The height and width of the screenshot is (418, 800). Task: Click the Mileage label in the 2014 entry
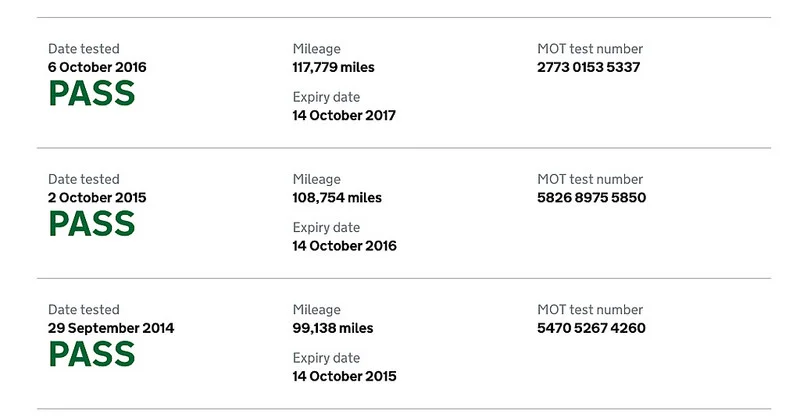(316, 310)
